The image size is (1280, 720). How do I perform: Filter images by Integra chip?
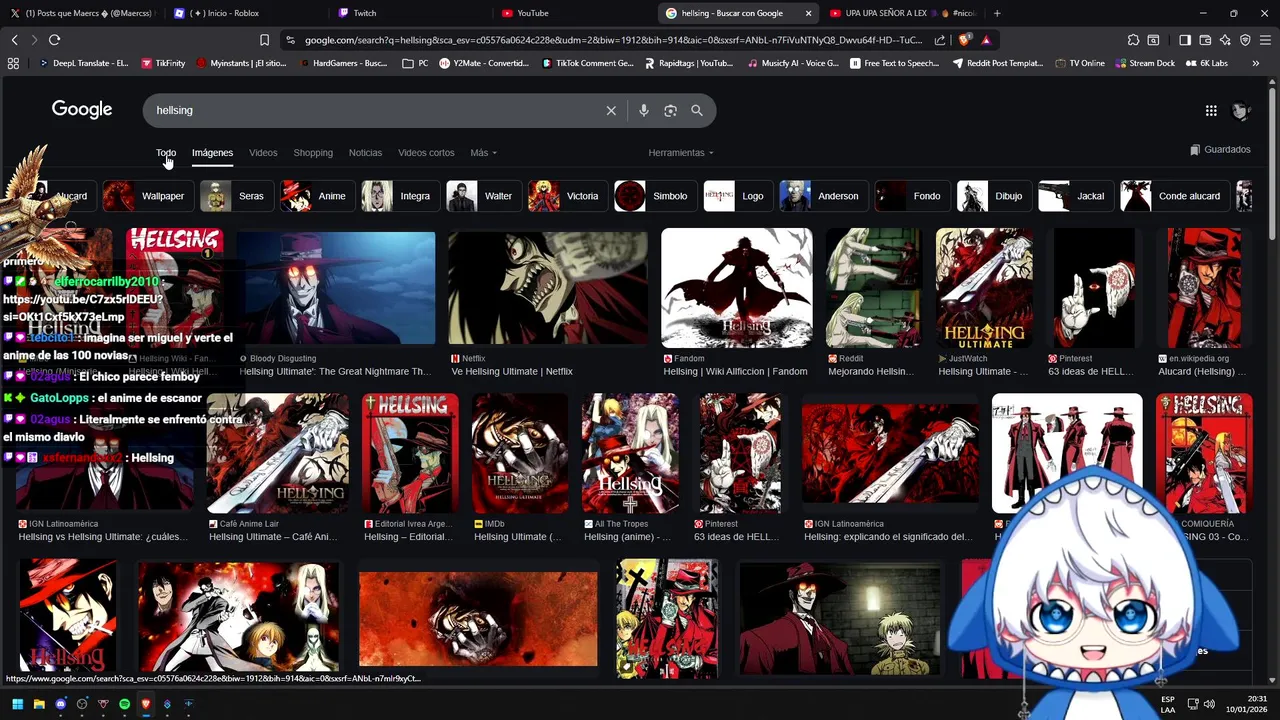[399, 196]
